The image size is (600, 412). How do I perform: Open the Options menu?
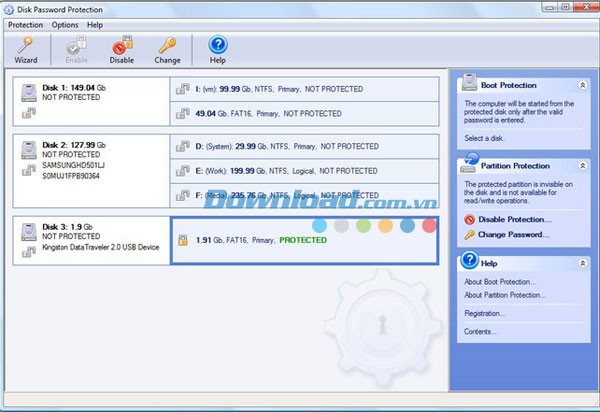pyautogui.click(x=65, y=25)
